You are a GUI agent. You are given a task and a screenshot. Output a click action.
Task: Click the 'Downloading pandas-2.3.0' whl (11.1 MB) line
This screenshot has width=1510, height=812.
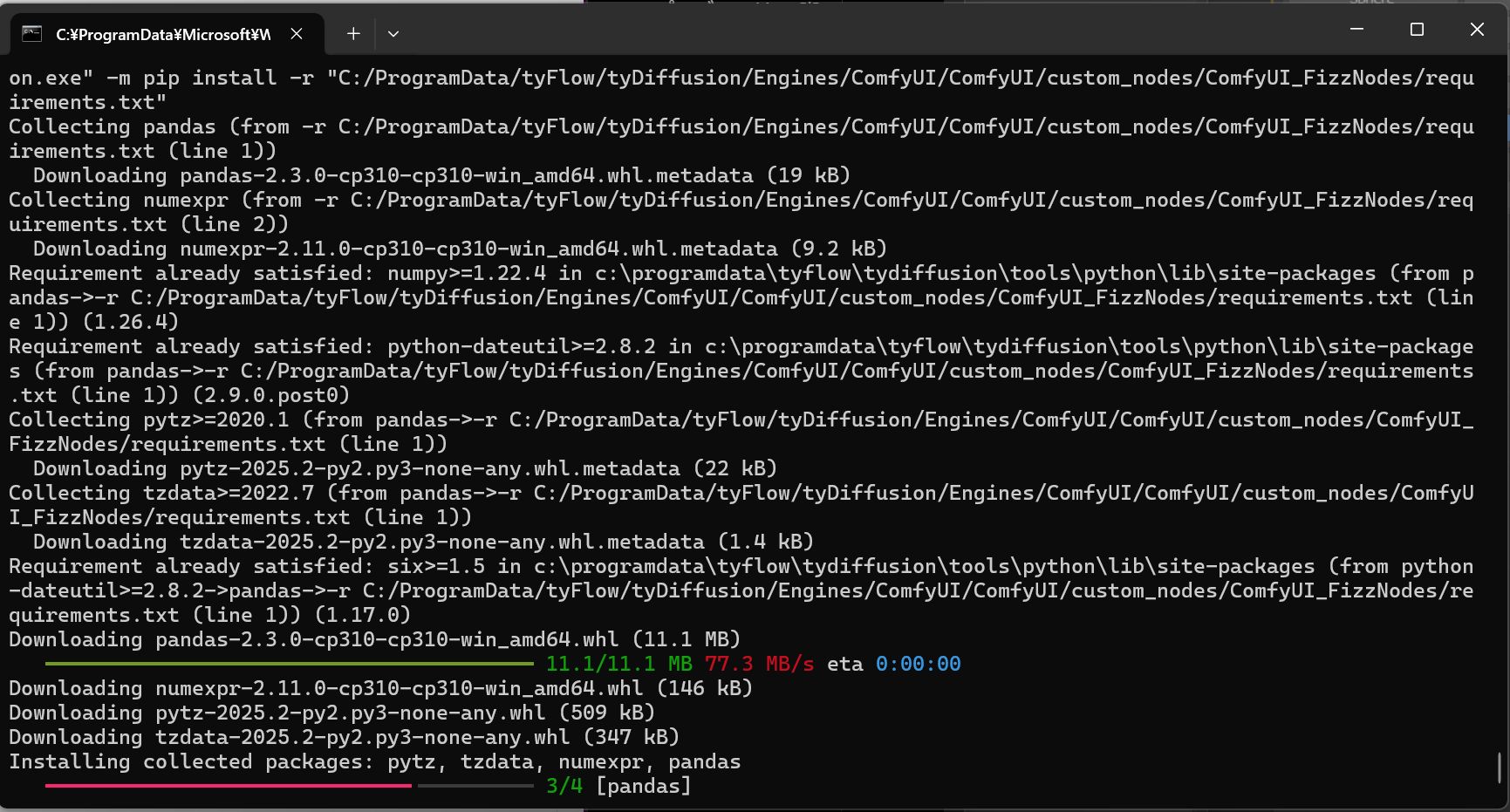coord(374,639)
